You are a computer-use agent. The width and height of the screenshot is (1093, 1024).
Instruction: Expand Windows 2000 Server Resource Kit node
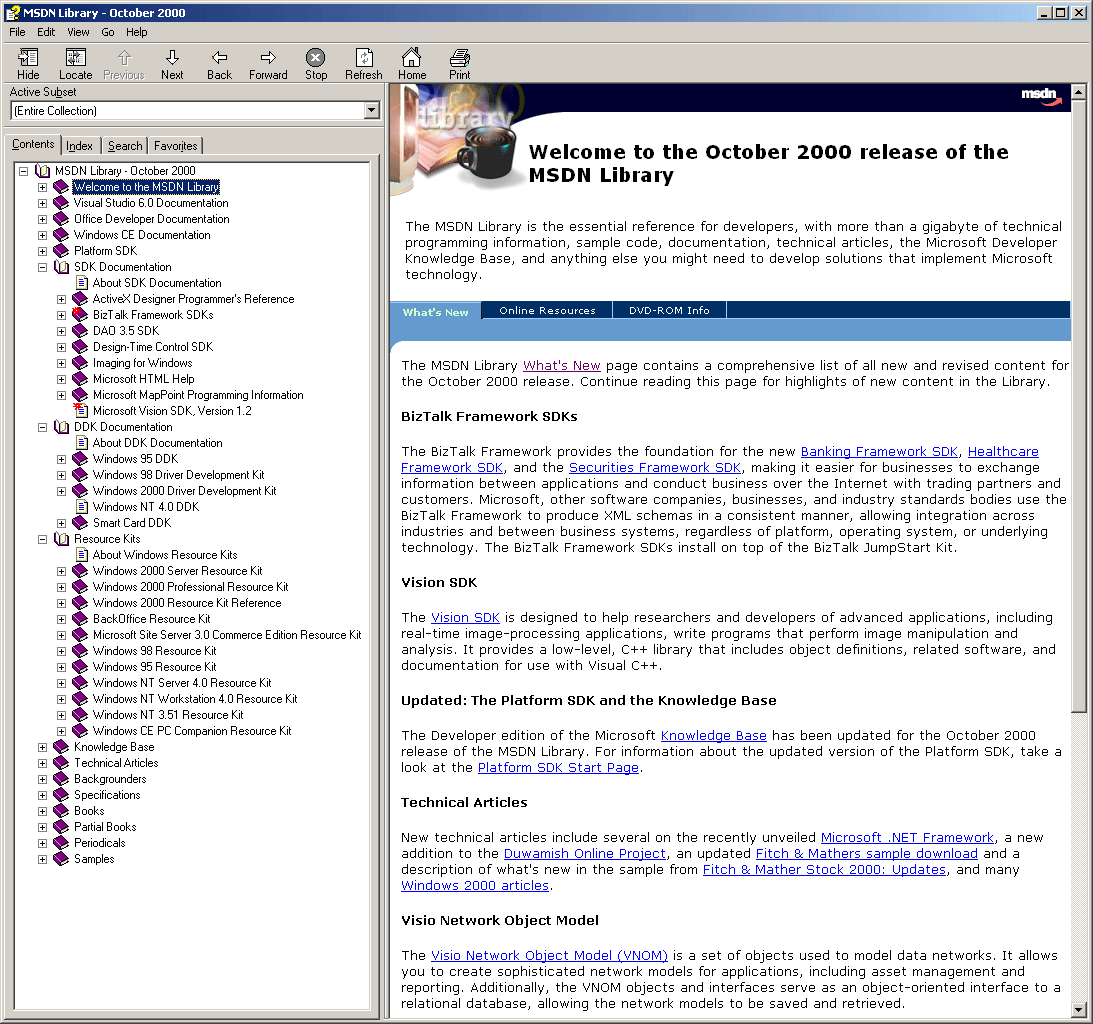click(x=61, y=572)
